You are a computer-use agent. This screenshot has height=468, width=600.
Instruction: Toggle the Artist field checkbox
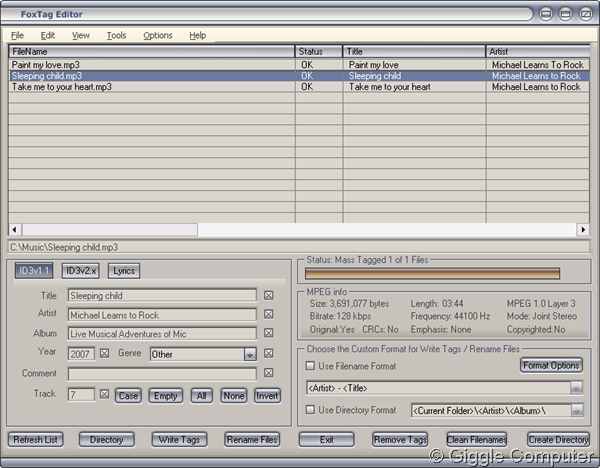pos(269,314)
